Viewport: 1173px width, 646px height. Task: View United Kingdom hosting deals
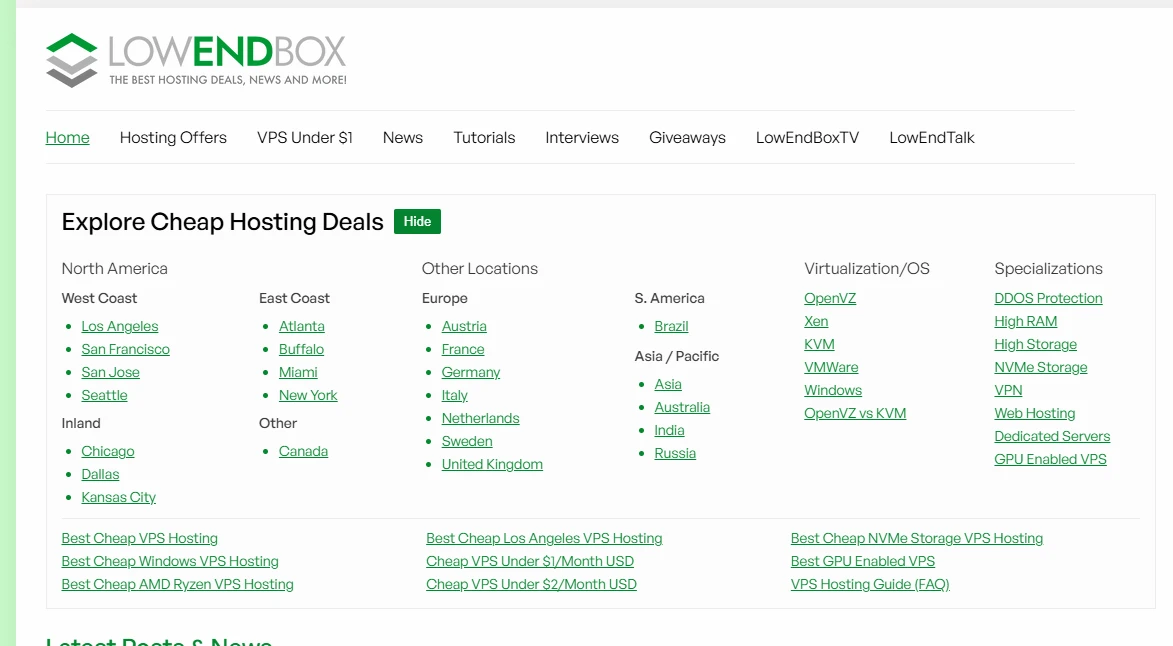pyautogui.click(x=492, y=464)
